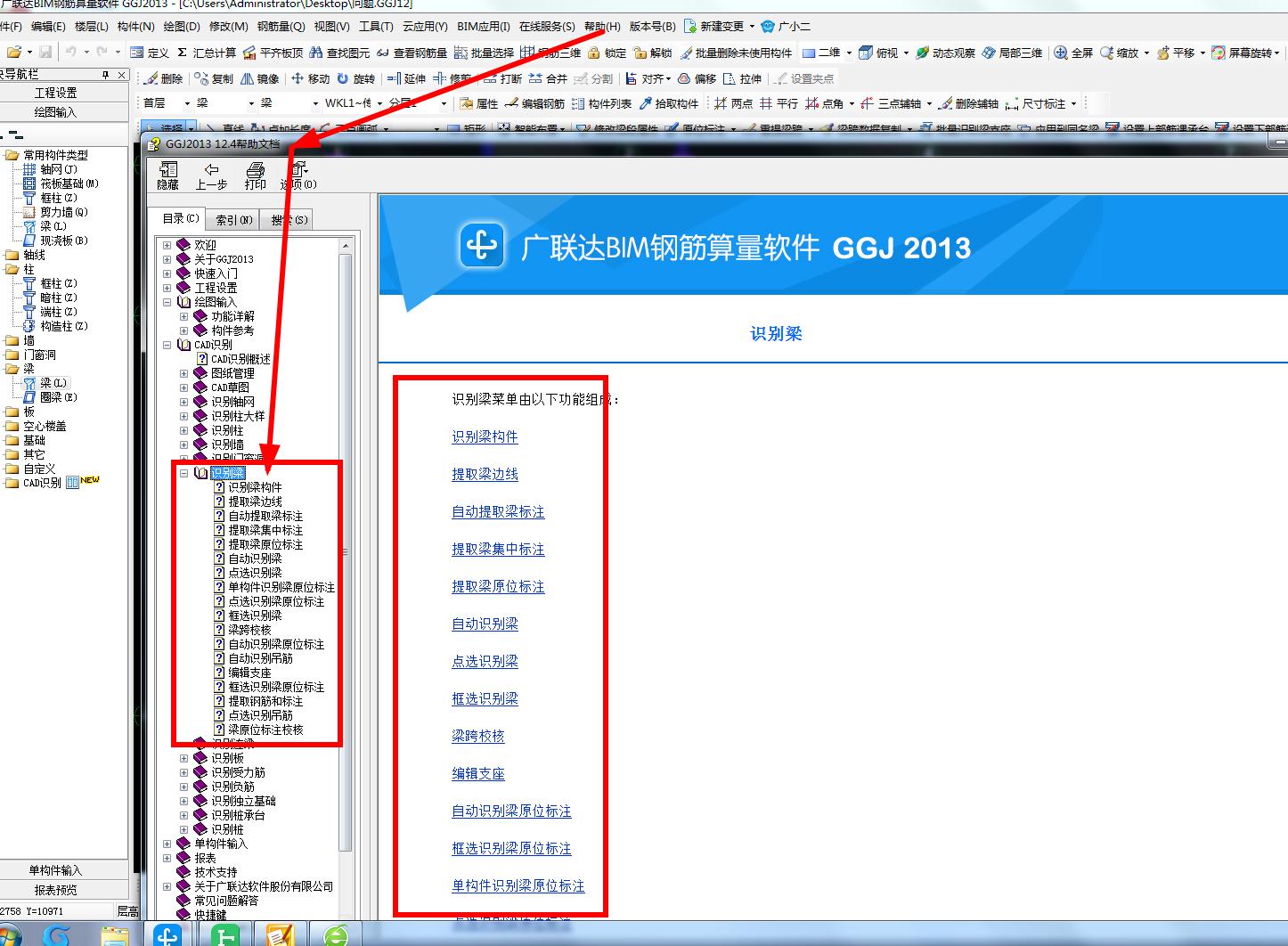This screenshot has width=1288, height=946.
Task: Go back with 上一步 in help
Action: pyautogui.click(x=211, y=175)
